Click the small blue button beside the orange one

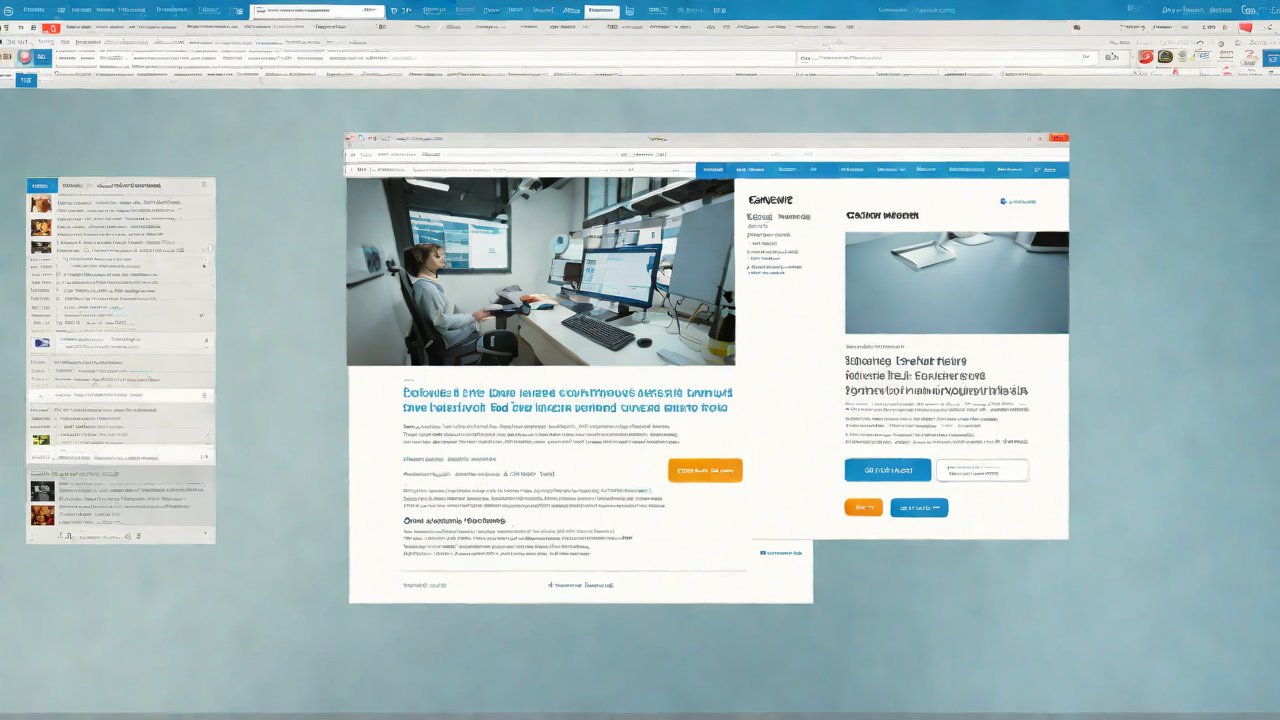(x=919, y=507)
